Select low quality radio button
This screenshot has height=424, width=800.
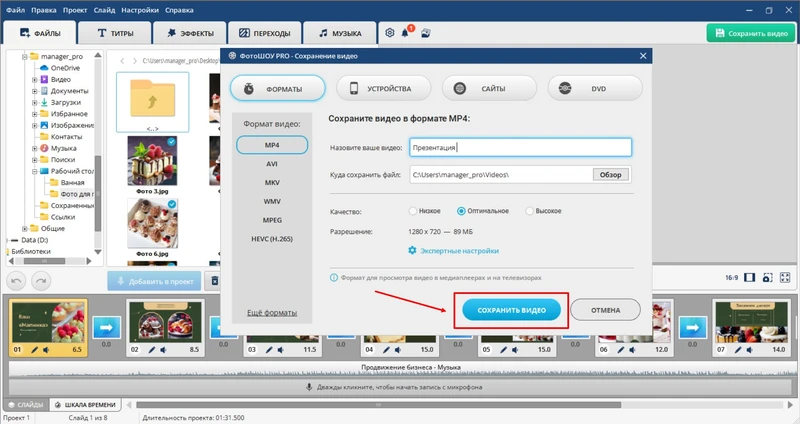point(413,211)
